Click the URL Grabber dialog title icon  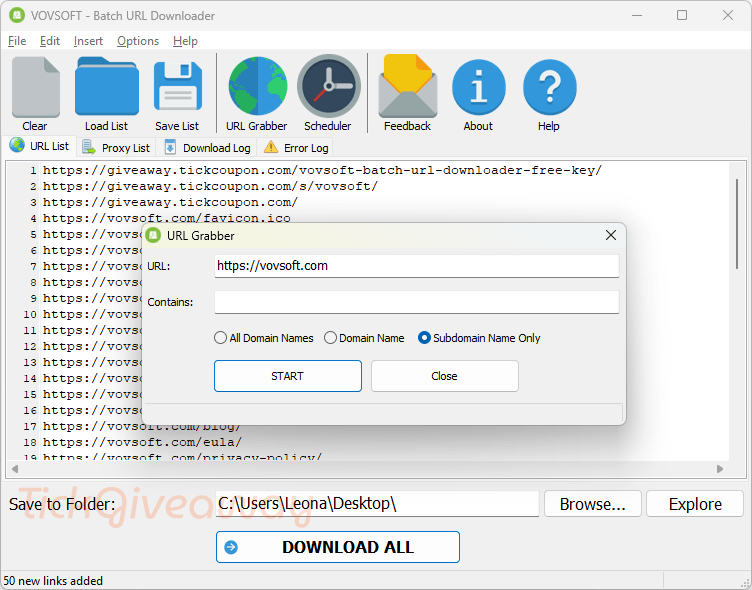pyautogui.click(x=153, y=236)
